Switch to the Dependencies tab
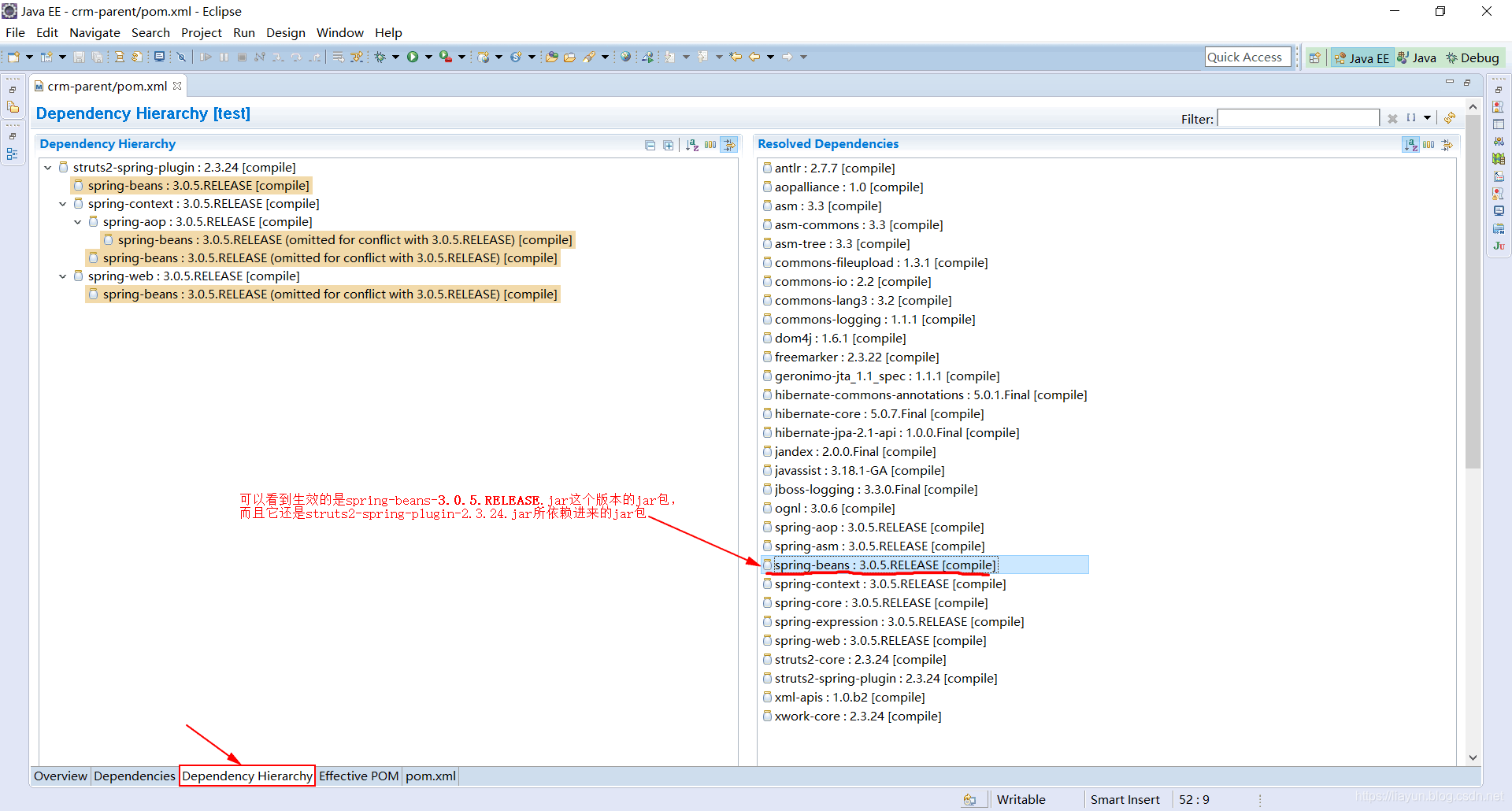Screen dimensions: 1512x811 135,776
